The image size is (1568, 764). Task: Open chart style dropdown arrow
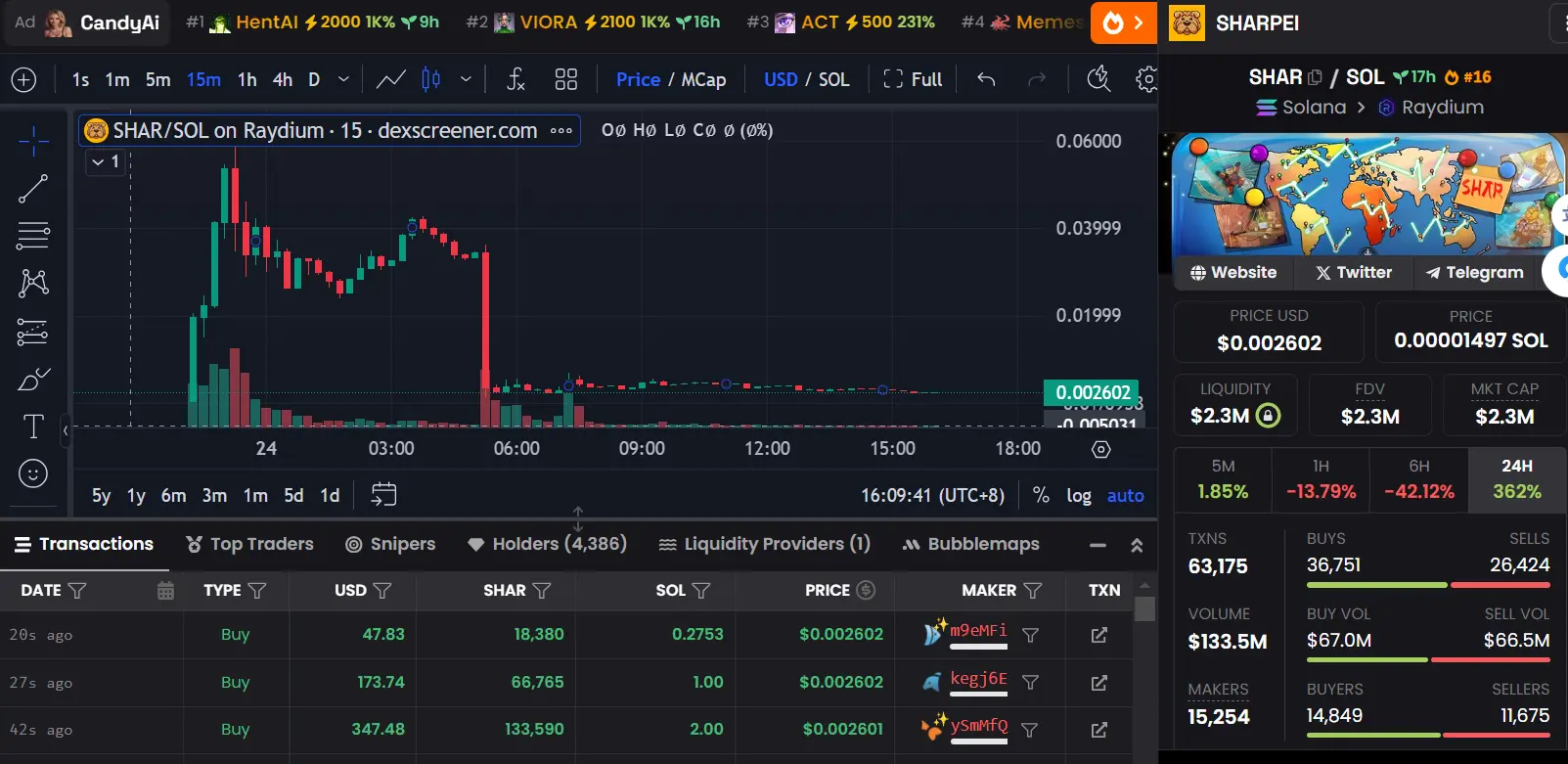(466, 79)
